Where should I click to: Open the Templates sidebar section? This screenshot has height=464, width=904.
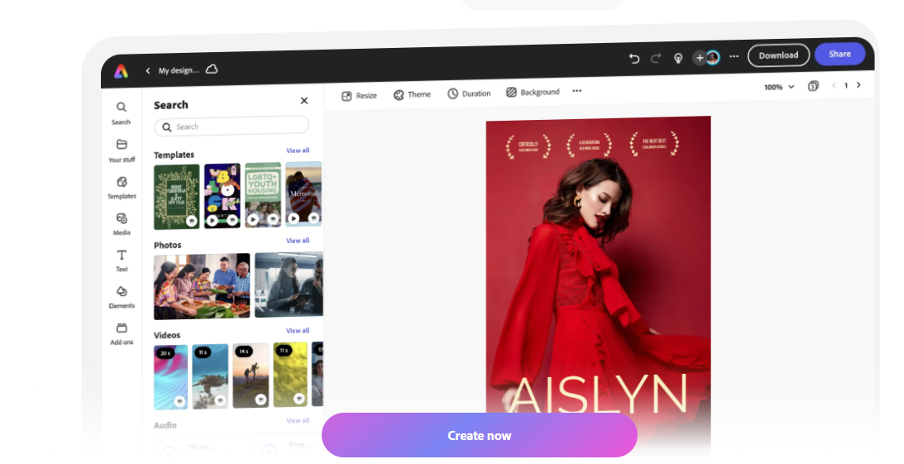pos(122,187)
